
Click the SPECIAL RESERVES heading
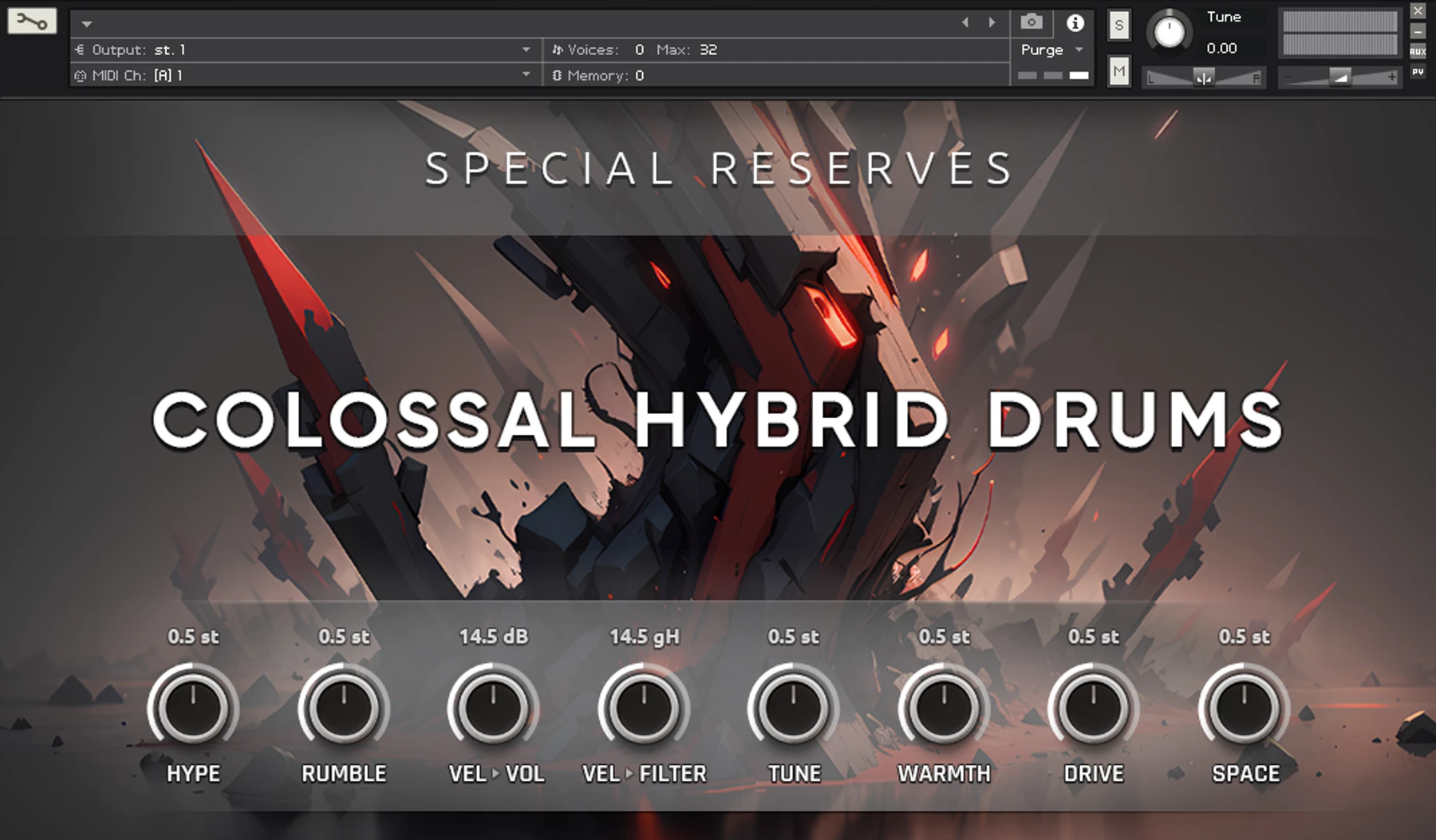pyautogui.click(x=718, y=169)
